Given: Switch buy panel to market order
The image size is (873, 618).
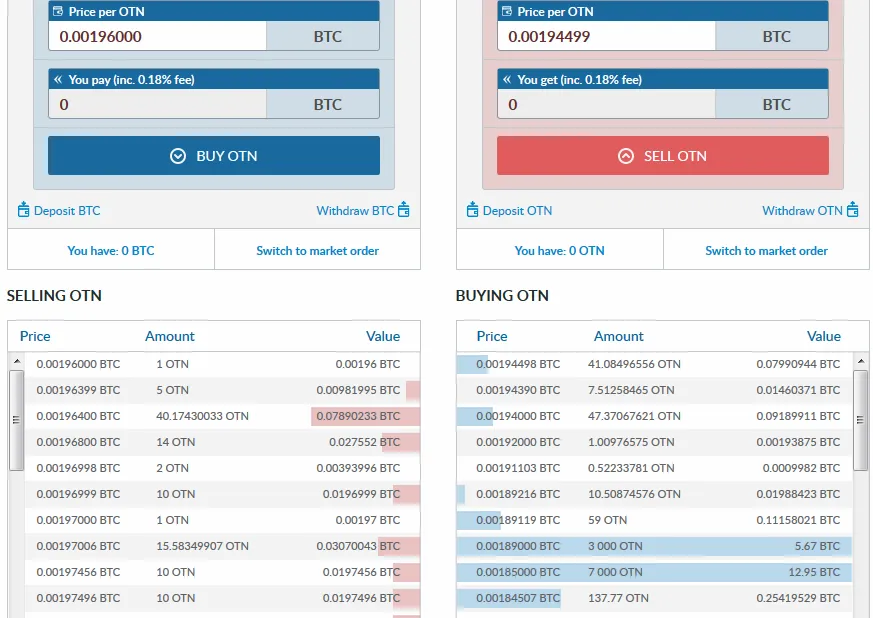Looking at the screenshot, I should pos(317,251).
